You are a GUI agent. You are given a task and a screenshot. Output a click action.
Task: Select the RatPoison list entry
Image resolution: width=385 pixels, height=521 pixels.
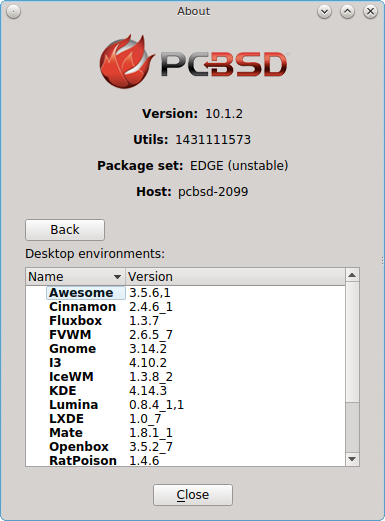(x=185, y=460)
